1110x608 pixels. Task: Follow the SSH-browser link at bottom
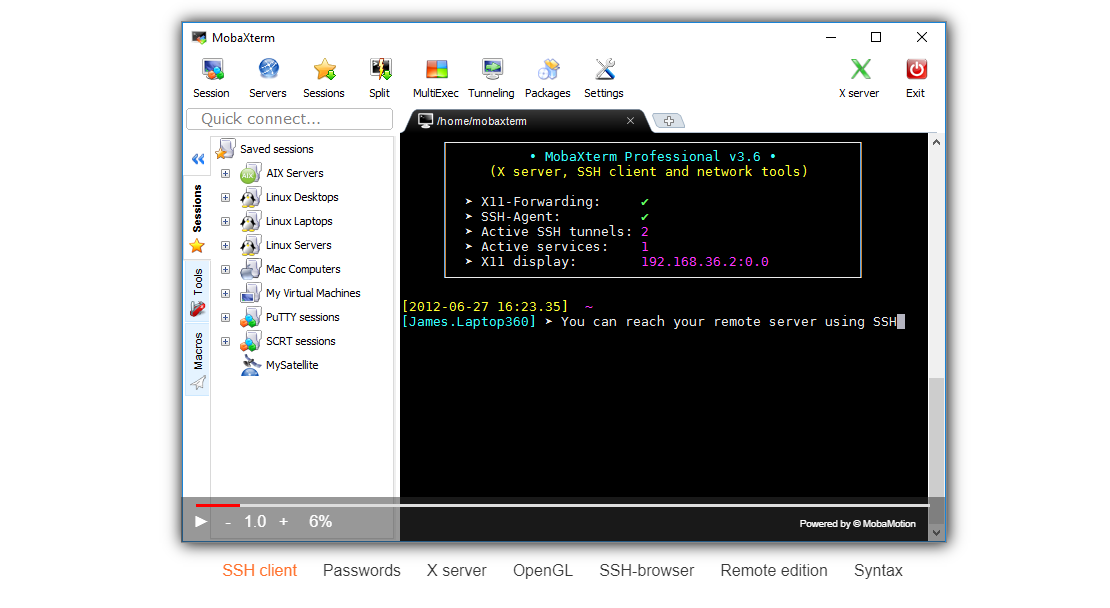646,570
